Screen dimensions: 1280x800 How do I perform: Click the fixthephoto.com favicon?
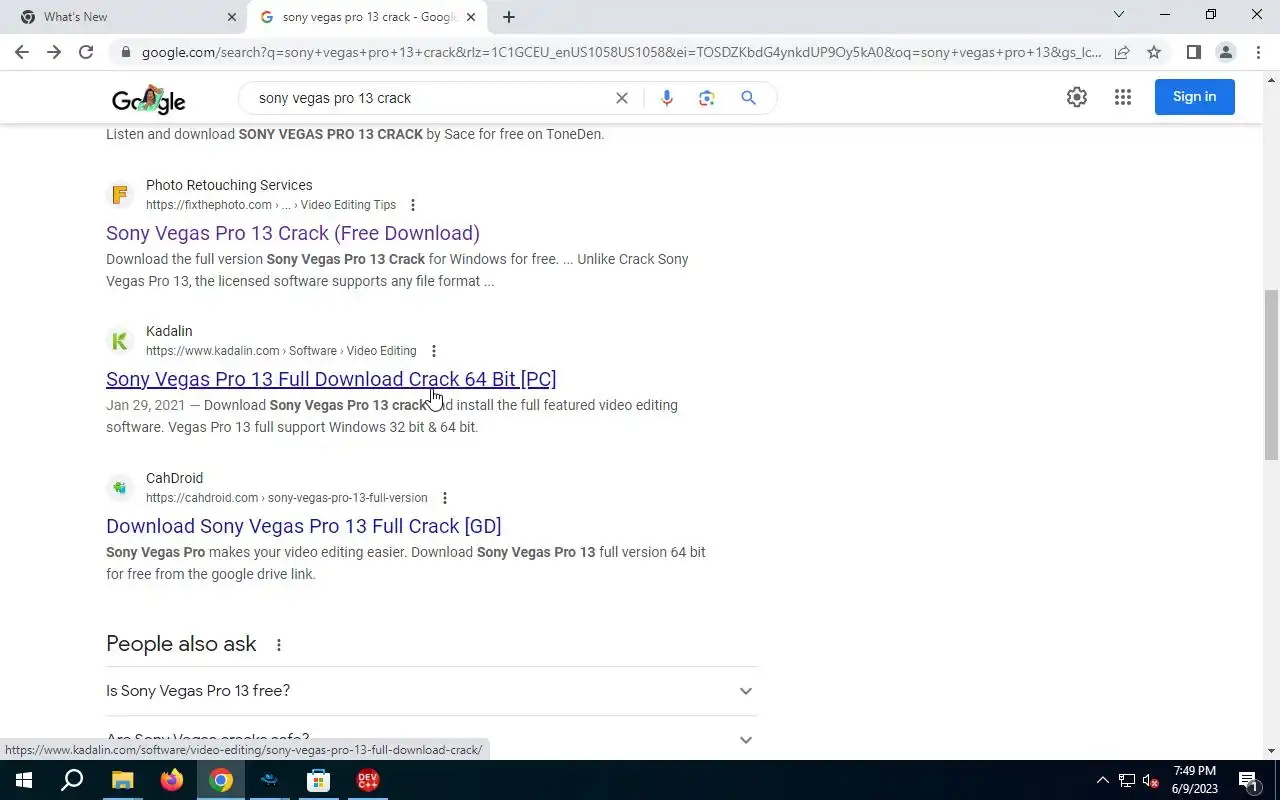pos(120,194)
